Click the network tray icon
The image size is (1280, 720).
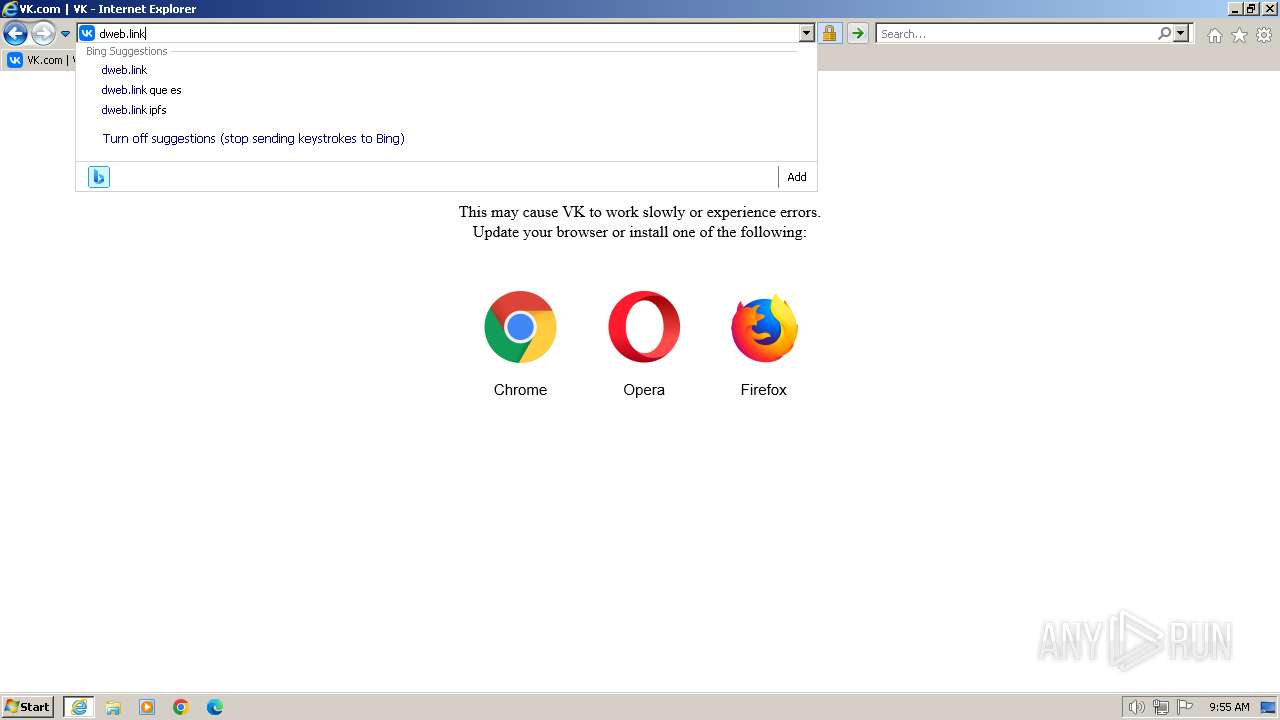[x=1161, y=707]
